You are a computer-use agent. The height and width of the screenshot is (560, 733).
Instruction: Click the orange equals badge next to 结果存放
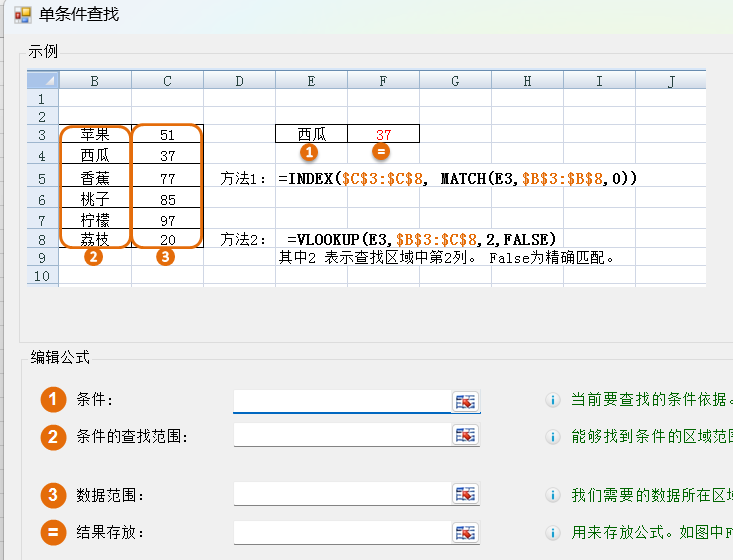pos(53,532)
